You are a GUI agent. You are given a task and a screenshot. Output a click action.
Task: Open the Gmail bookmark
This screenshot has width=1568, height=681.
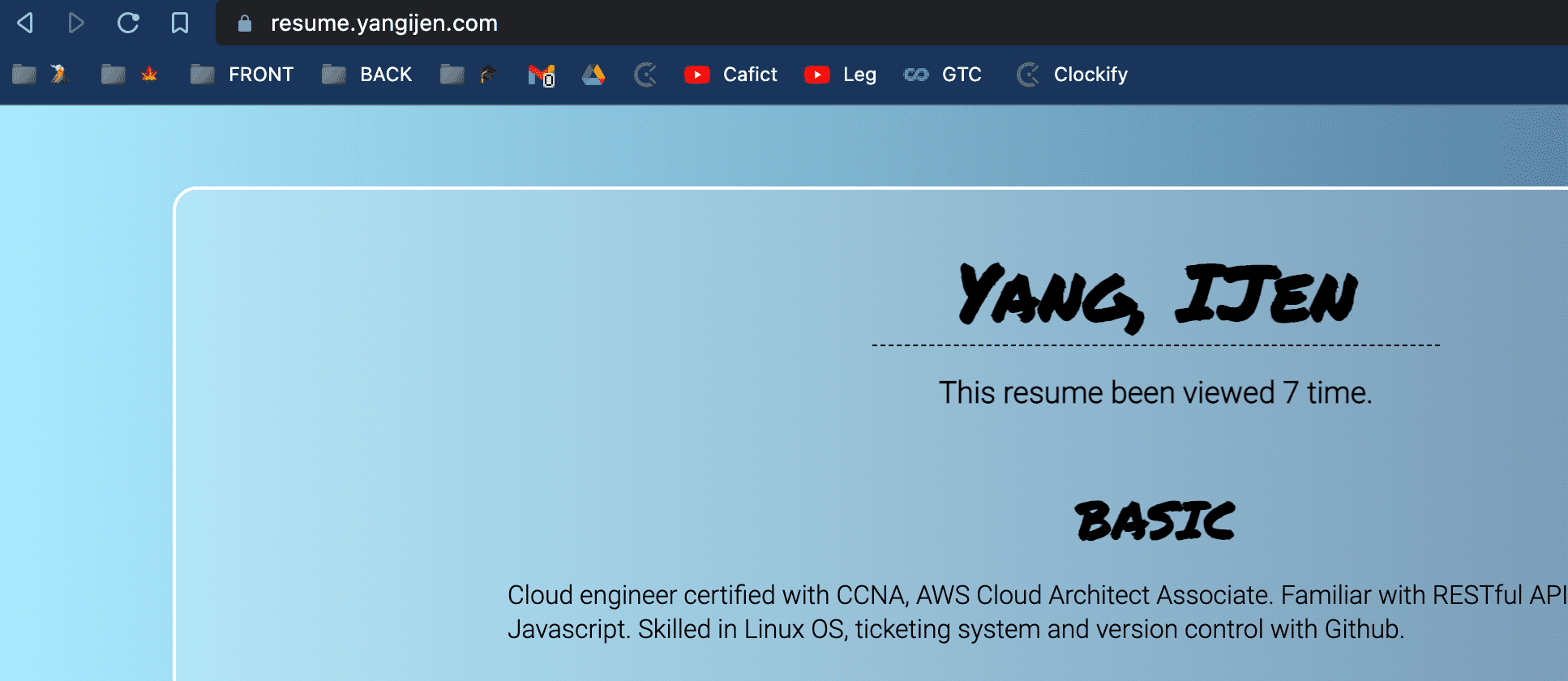coord(541,75)
